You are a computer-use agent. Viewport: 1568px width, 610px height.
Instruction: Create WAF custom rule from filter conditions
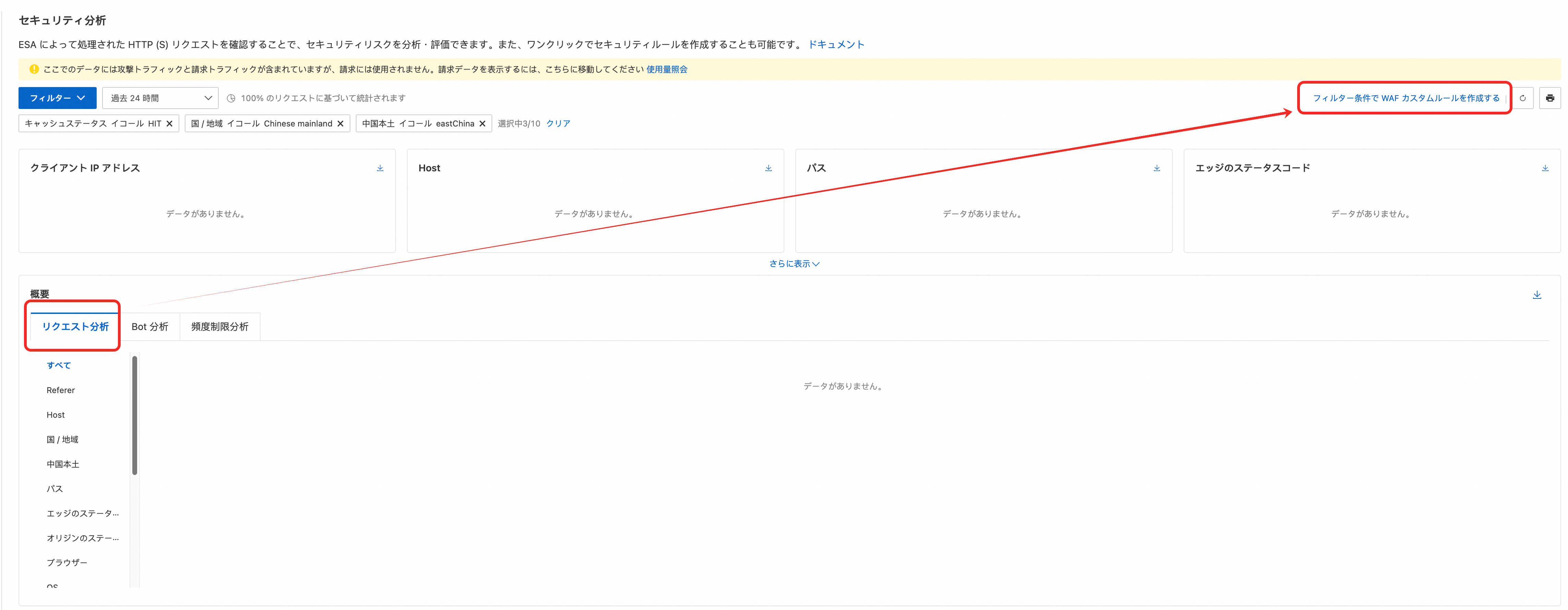click(x=1406, y=98)
